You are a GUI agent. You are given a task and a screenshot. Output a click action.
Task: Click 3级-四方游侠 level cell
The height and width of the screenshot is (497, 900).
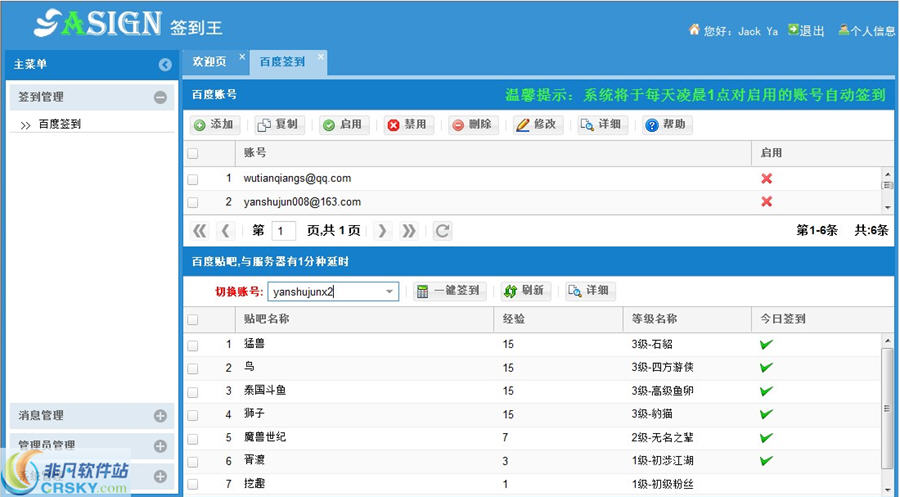[x=662, y=367]
